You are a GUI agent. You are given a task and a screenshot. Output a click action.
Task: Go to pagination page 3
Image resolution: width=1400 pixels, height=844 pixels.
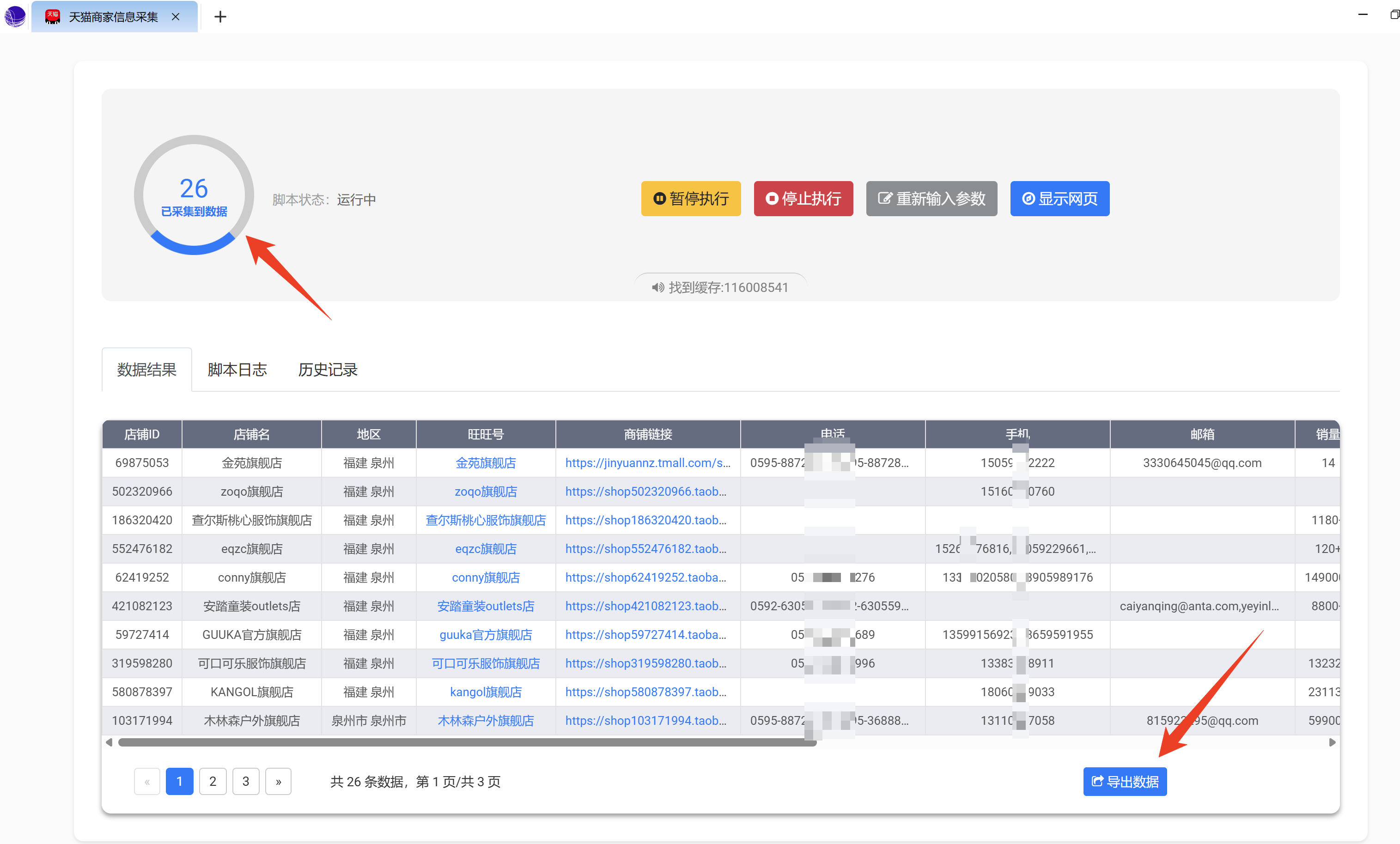click(245, 782)
